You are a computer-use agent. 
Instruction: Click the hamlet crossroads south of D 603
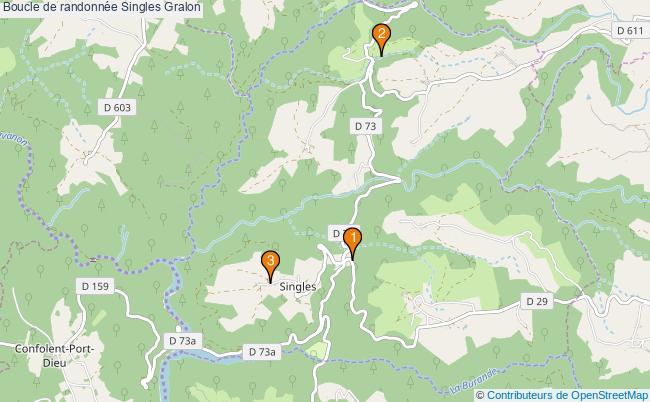tap(86, 157)
